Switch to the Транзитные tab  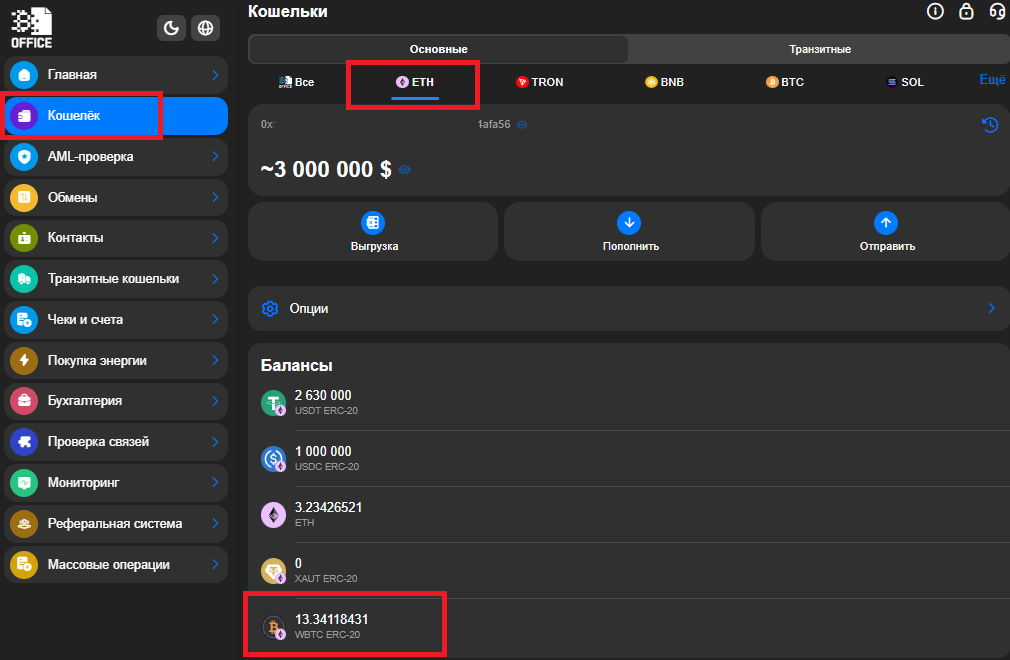click(819, 49)
